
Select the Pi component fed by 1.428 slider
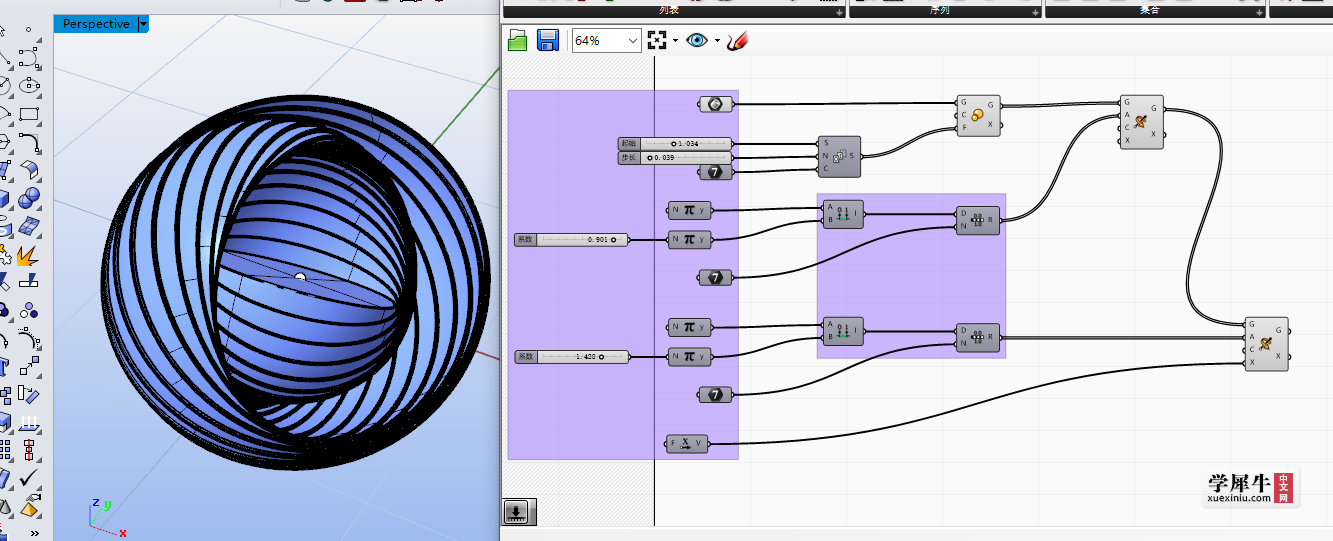(x=689, y=356)
